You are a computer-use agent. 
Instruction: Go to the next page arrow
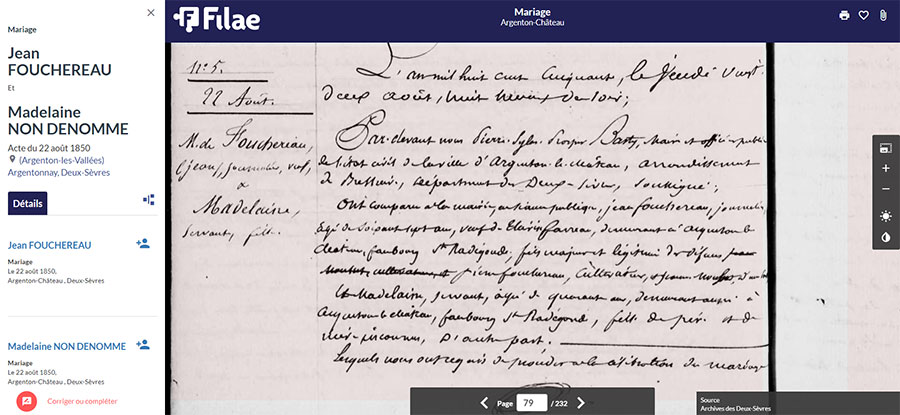[x=580, y=402]
